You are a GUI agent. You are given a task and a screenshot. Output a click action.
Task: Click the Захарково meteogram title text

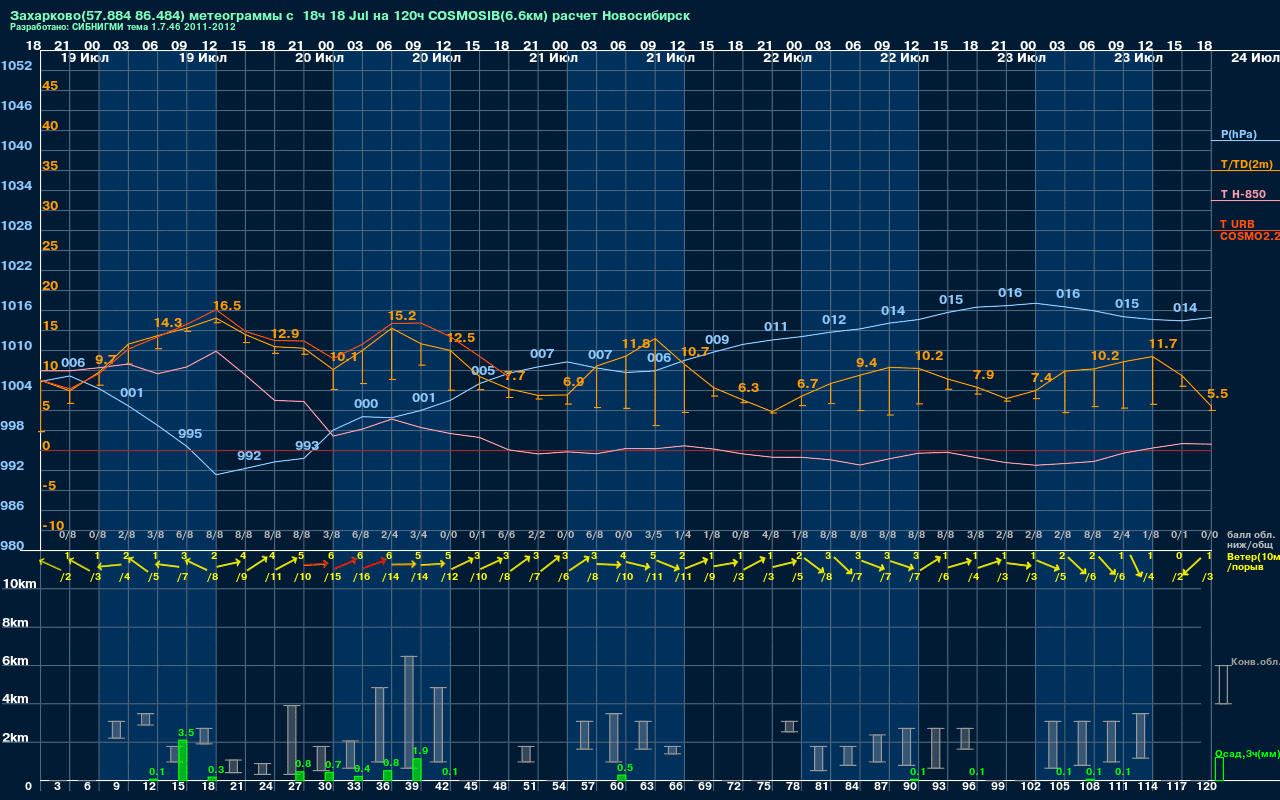tap(349, 15)
